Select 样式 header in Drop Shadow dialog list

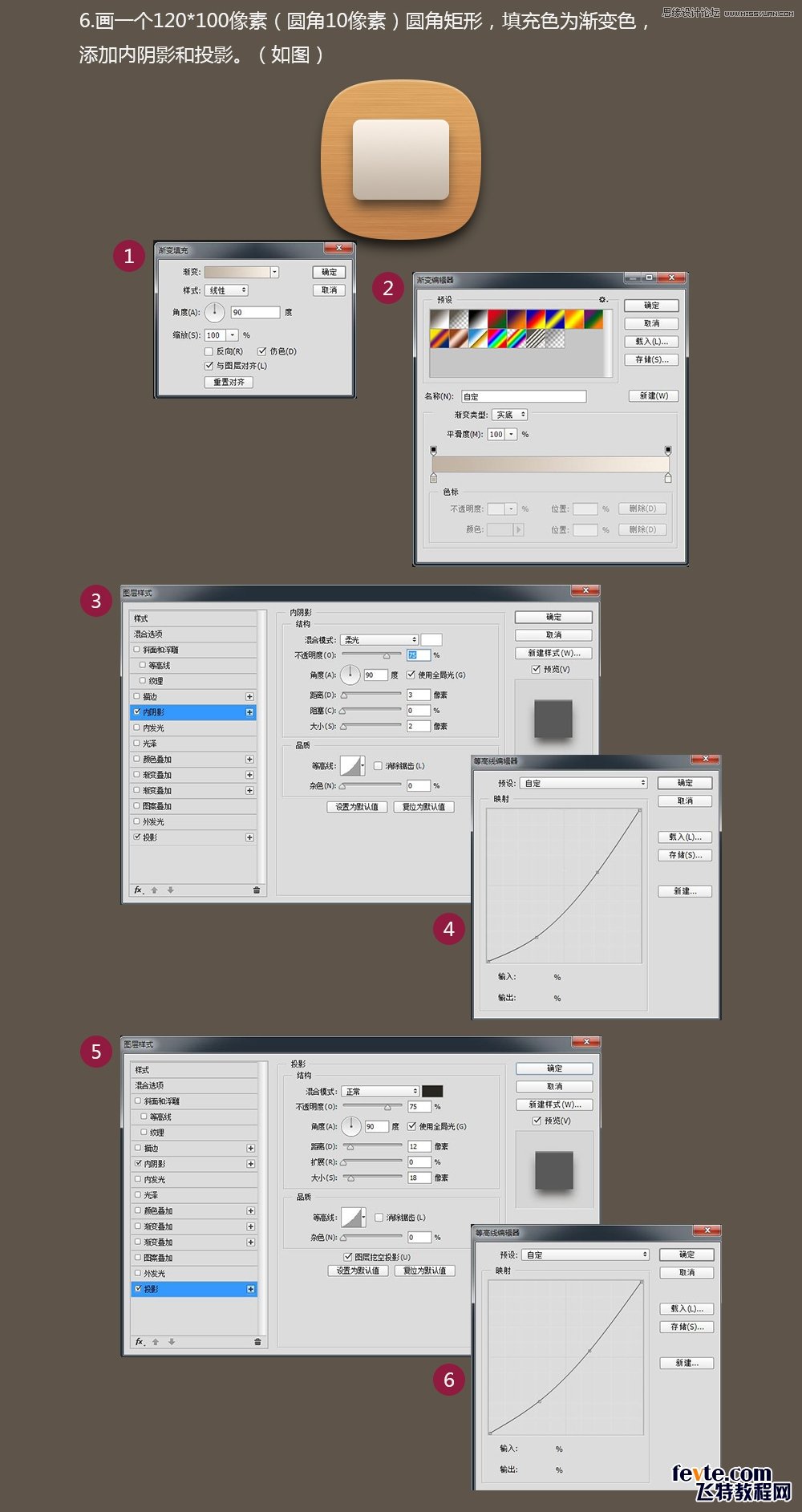coord(194,1070)
